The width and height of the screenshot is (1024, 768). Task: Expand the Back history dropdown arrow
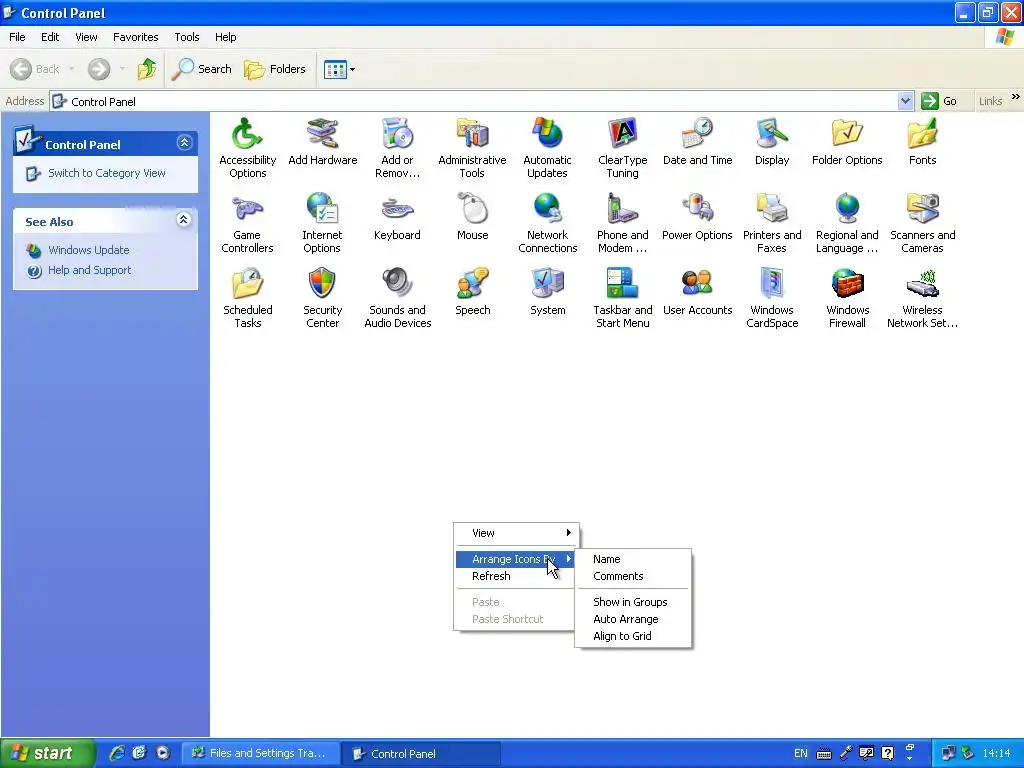coord(71,69)
